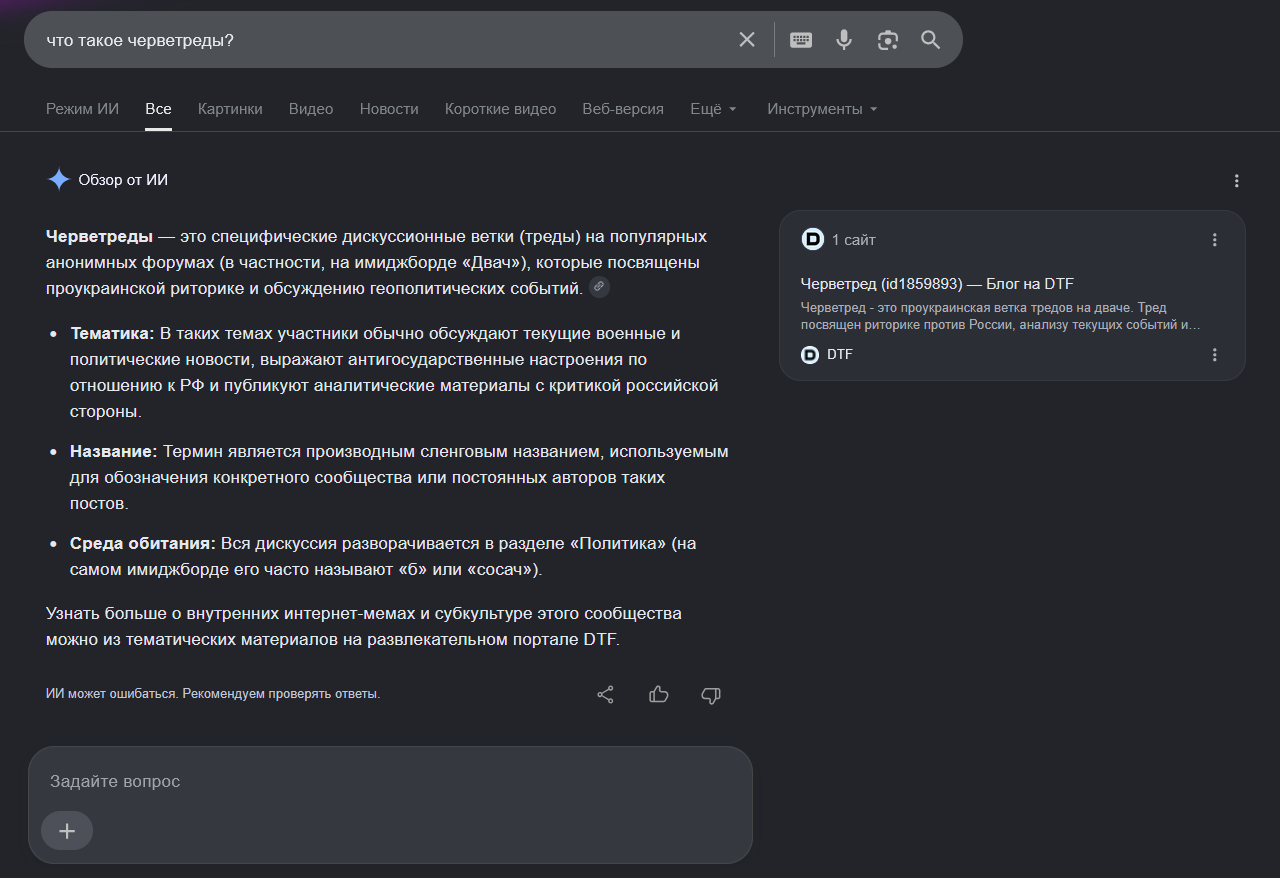Focus the 'Задайте вопрос' input box

(x=390, y=781)
